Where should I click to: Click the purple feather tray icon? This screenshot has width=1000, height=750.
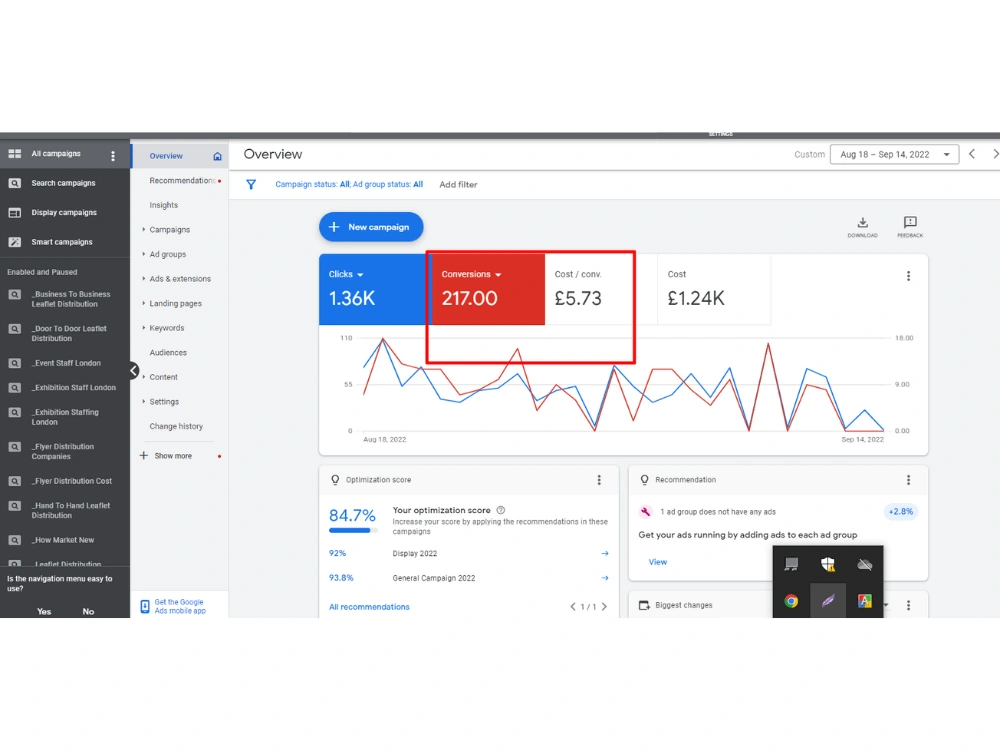pos(828,601)
